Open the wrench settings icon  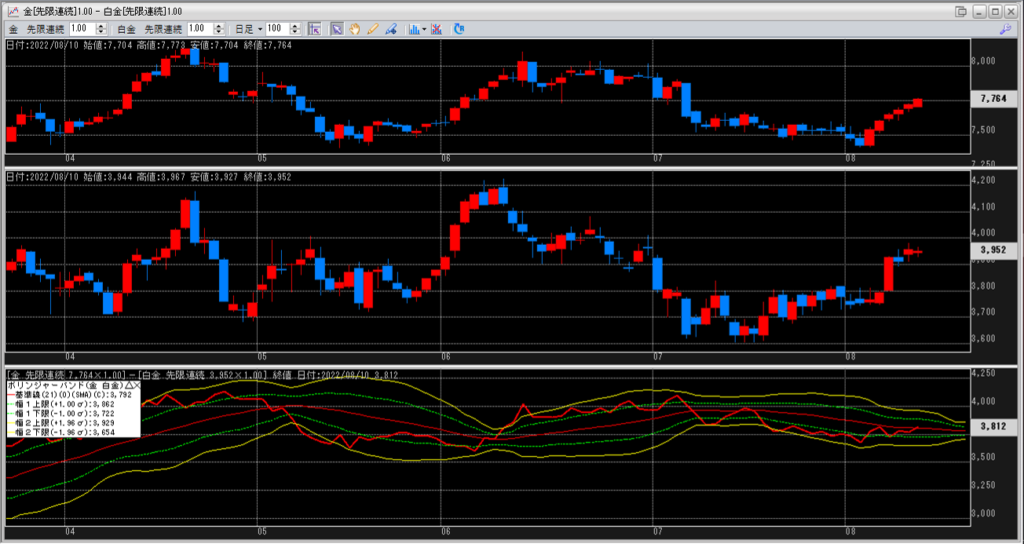coord(1005,29)
